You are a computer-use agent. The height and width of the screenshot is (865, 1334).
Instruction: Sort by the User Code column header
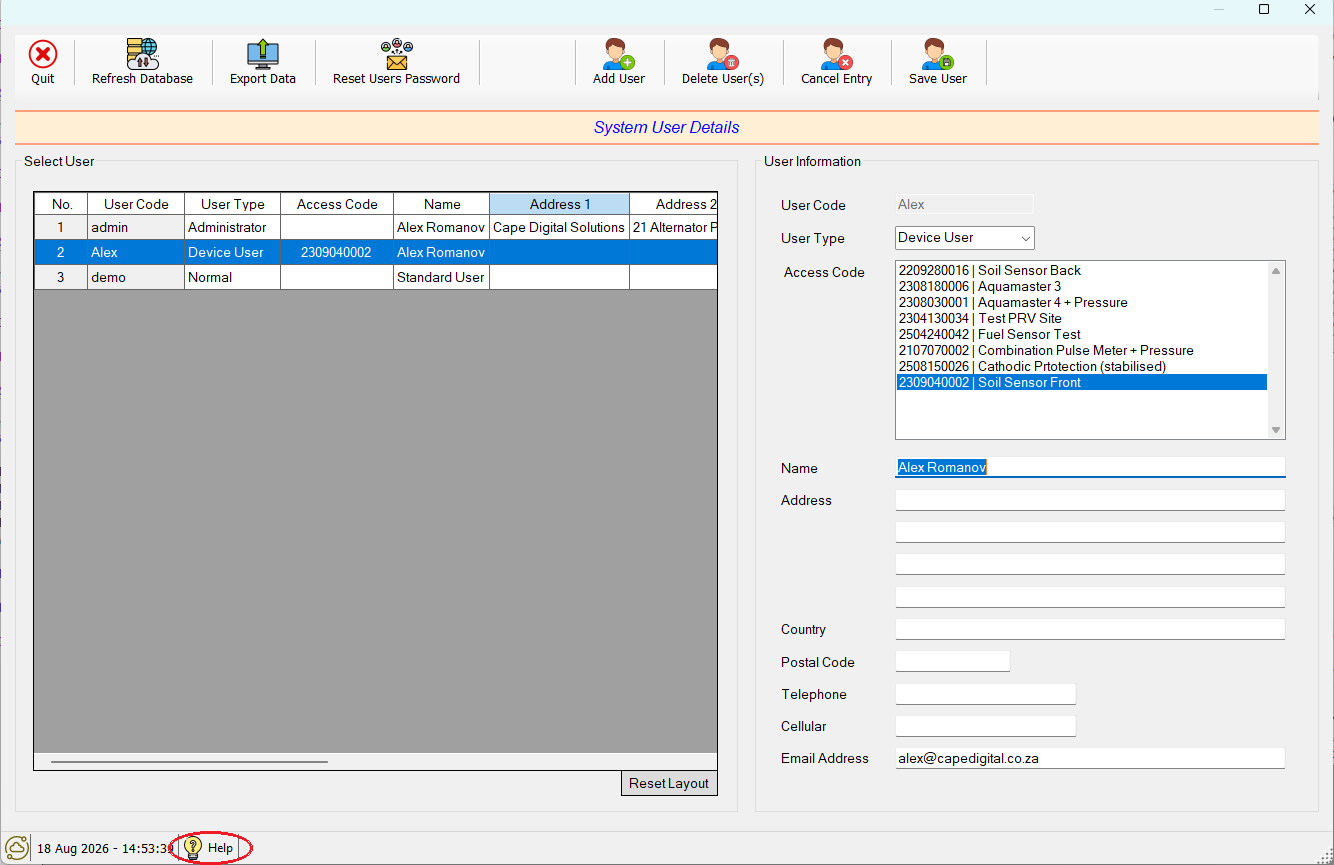tap(136, 204)
